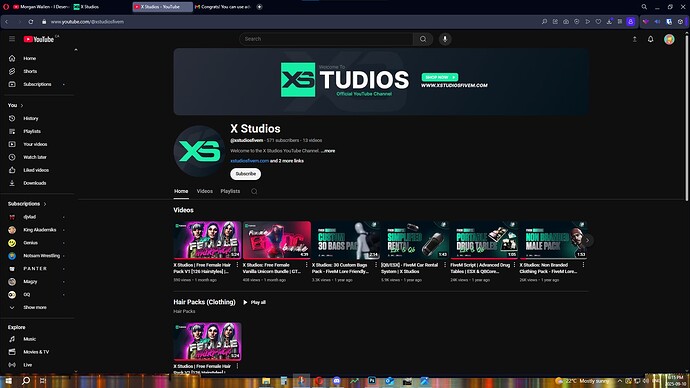Image resolution: width=690 pixels, height=388 pixels.
Task: Click the Create upload icon
Action: 635,39
